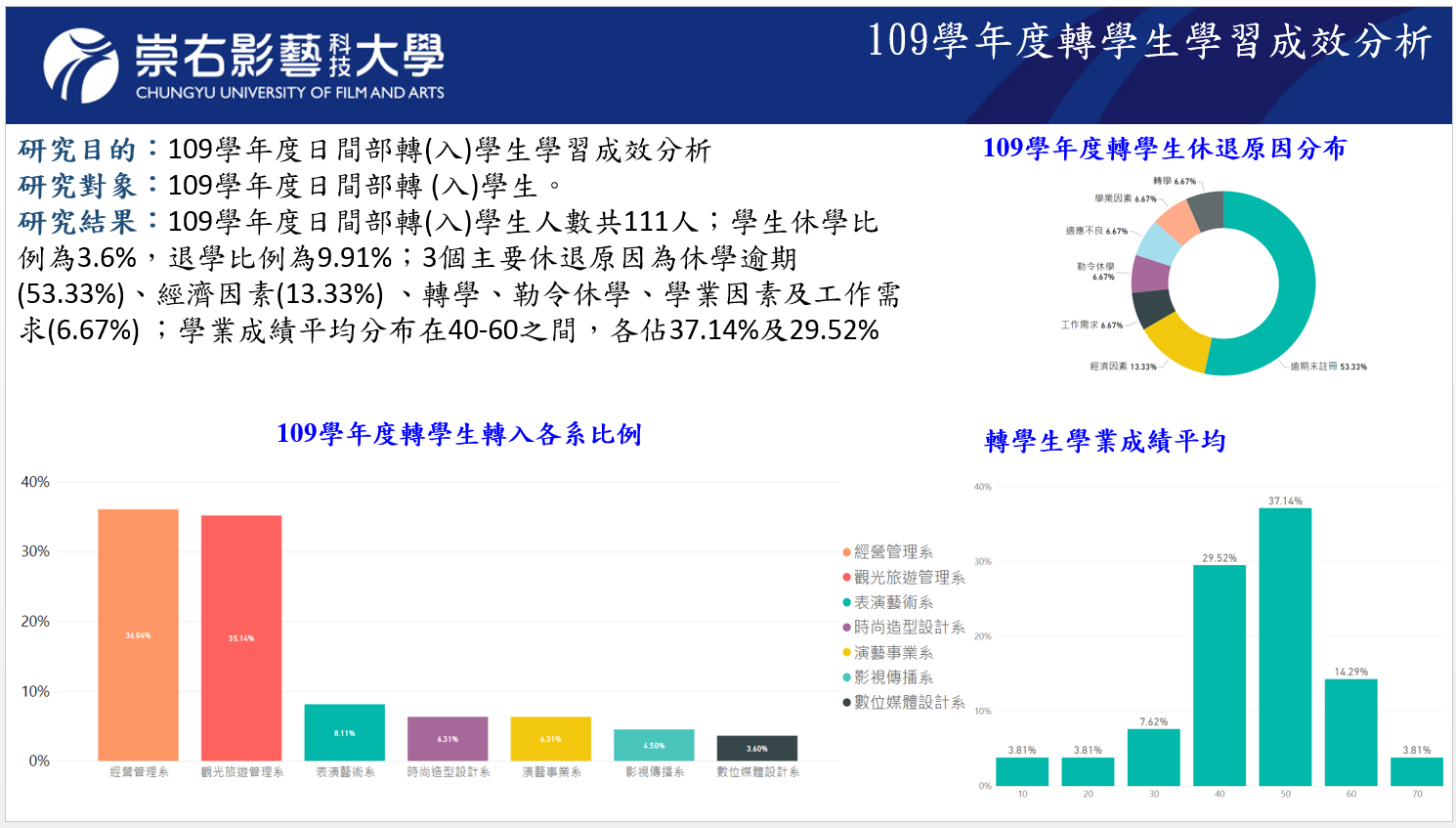
Task: Click the 研究對象 label
Action: pyautogui.click(x=77, y=187)
